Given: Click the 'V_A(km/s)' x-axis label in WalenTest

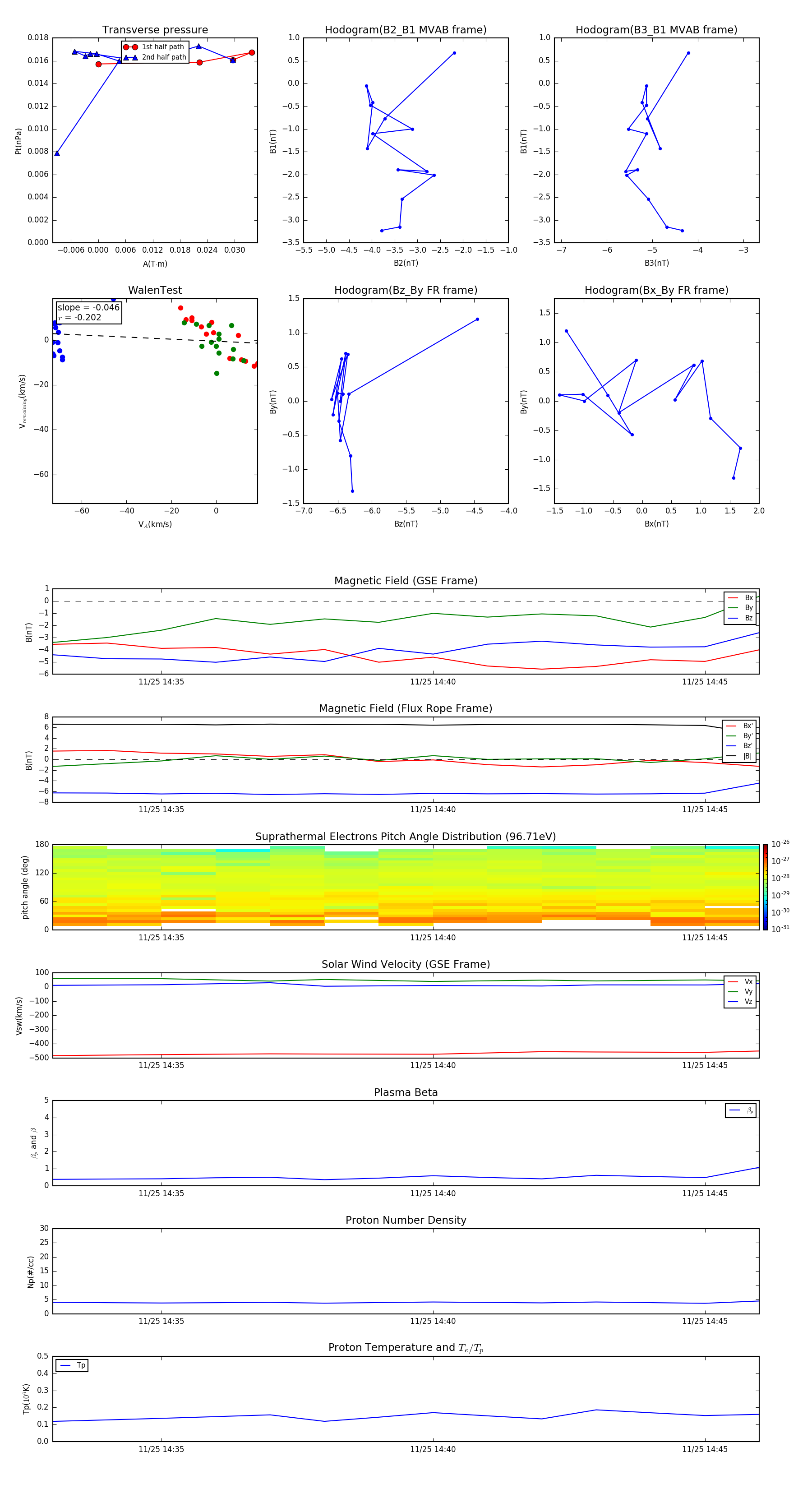Looking at the screenshot, I should click(155, 524).
